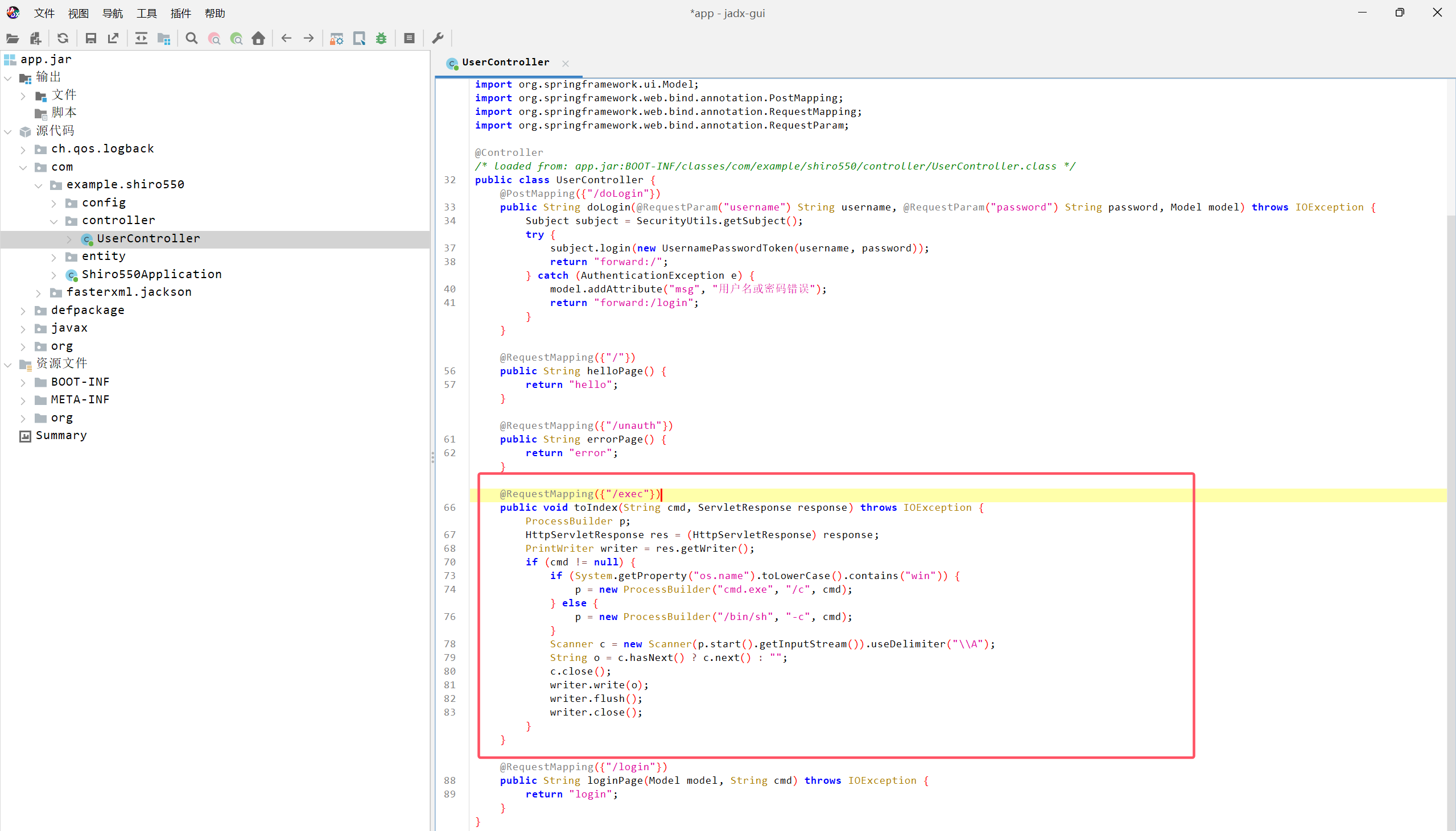Close the UserController tab
1456x831 pixels.
[x=565, y=63]
